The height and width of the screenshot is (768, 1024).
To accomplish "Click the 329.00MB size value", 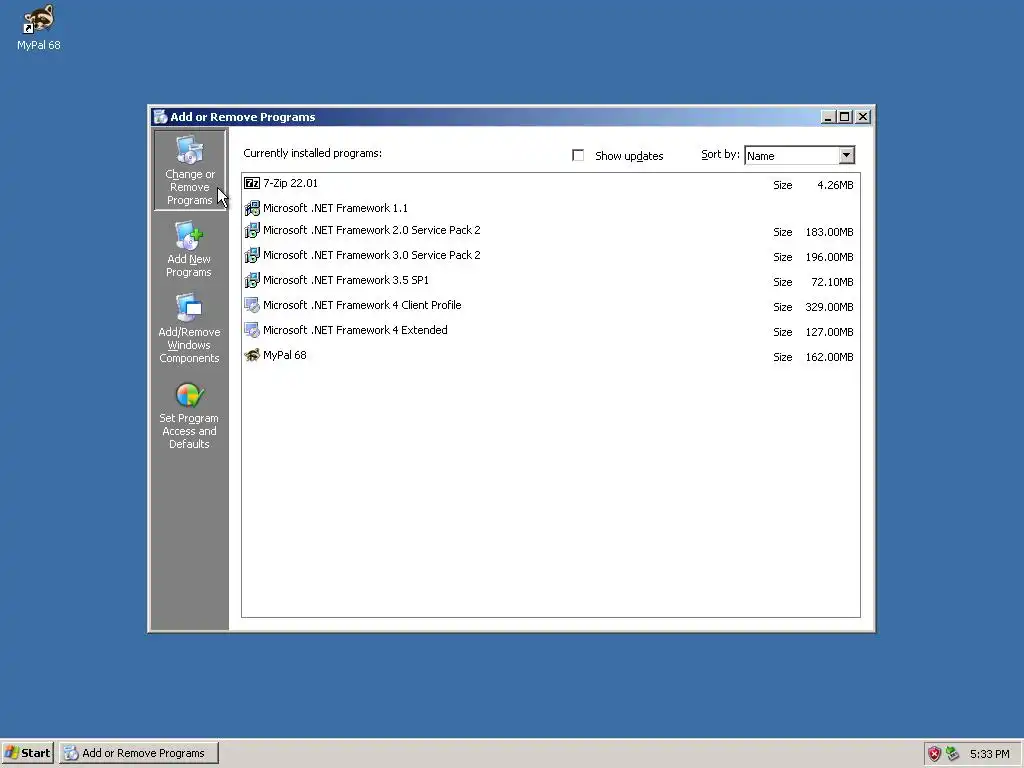I will coord(829,307).
